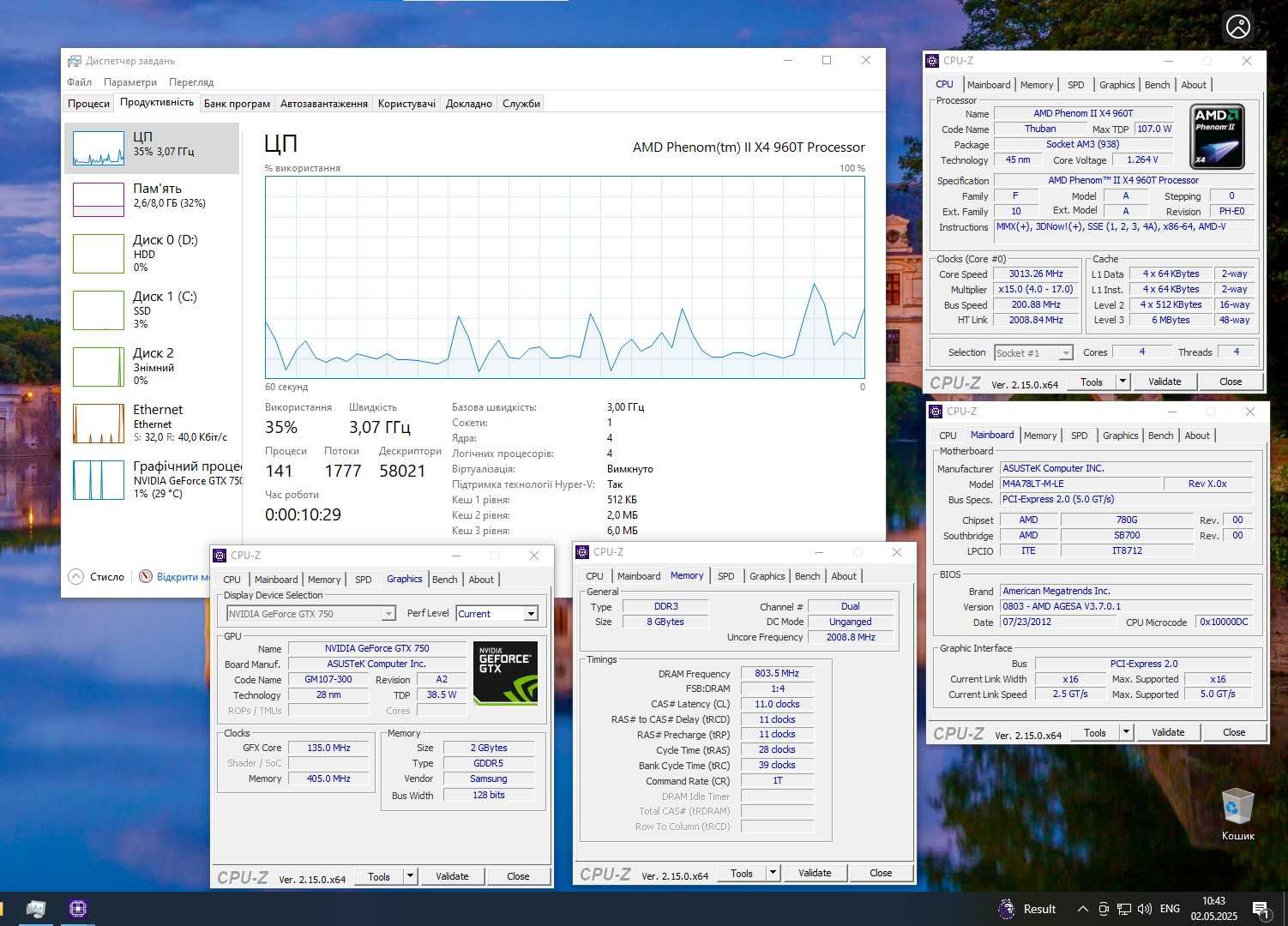Click the network icon in the system tray
This screenshot has width=1288, height=926.
1123,909
